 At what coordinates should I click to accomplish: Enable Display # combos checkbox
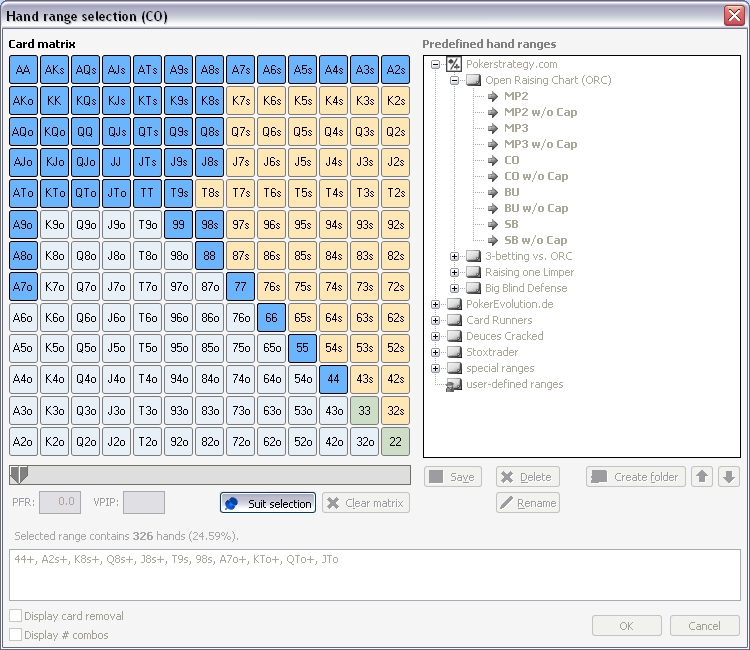click(x=16, y=635)
